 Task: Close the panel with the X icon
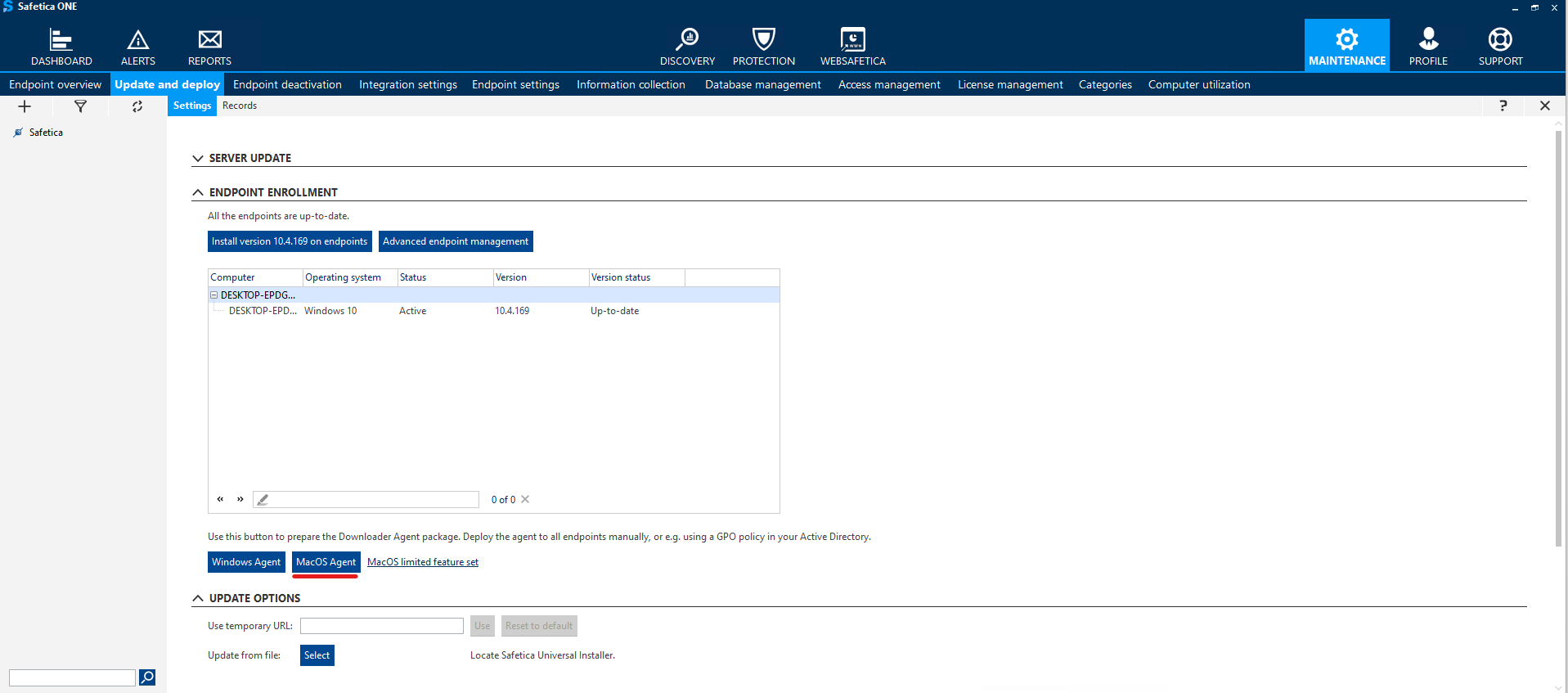point(1544,106)
